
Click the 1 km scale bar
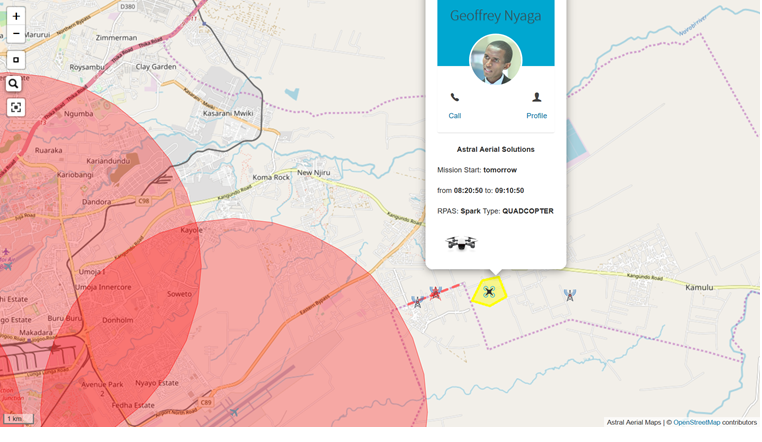pyautogui.click(x=18, y=418)
